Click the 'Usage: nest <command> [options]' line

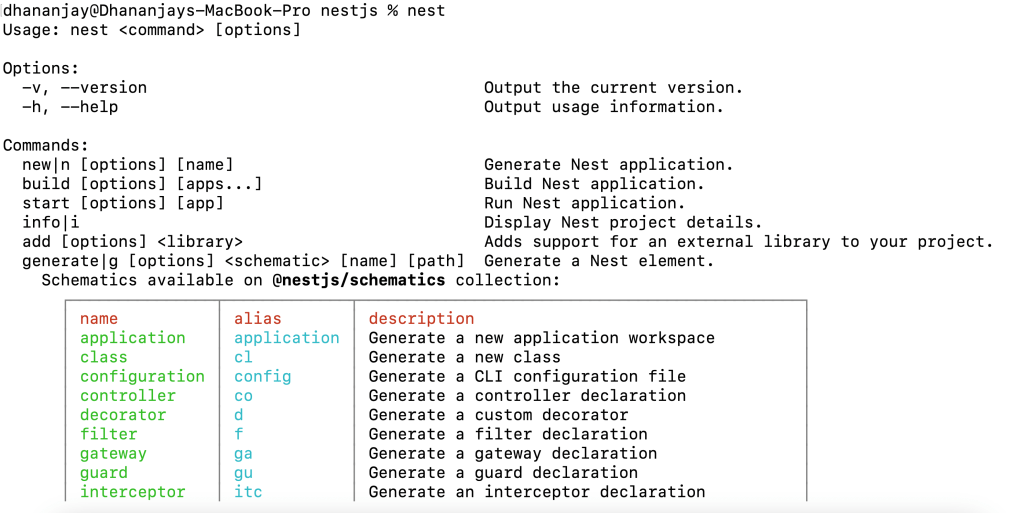[x=151, y=30]
